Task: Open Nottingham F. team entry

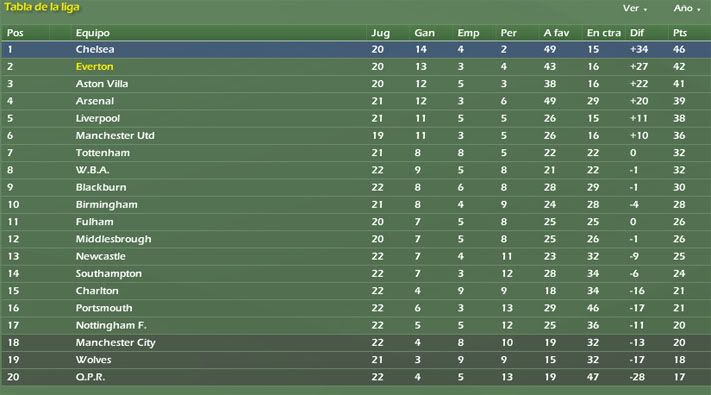Action: point(111,325)
